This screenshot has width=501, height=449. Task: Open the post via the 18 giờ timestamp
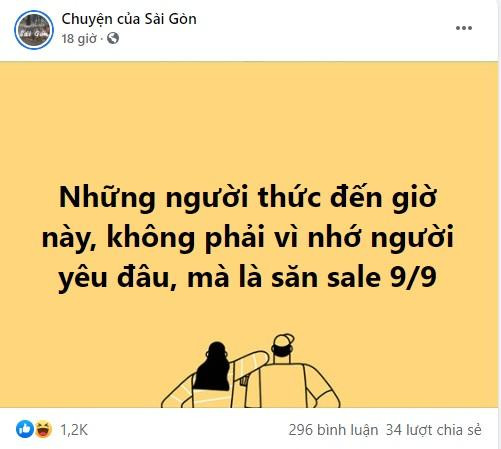pyautogui.click(x=79, y=39)
